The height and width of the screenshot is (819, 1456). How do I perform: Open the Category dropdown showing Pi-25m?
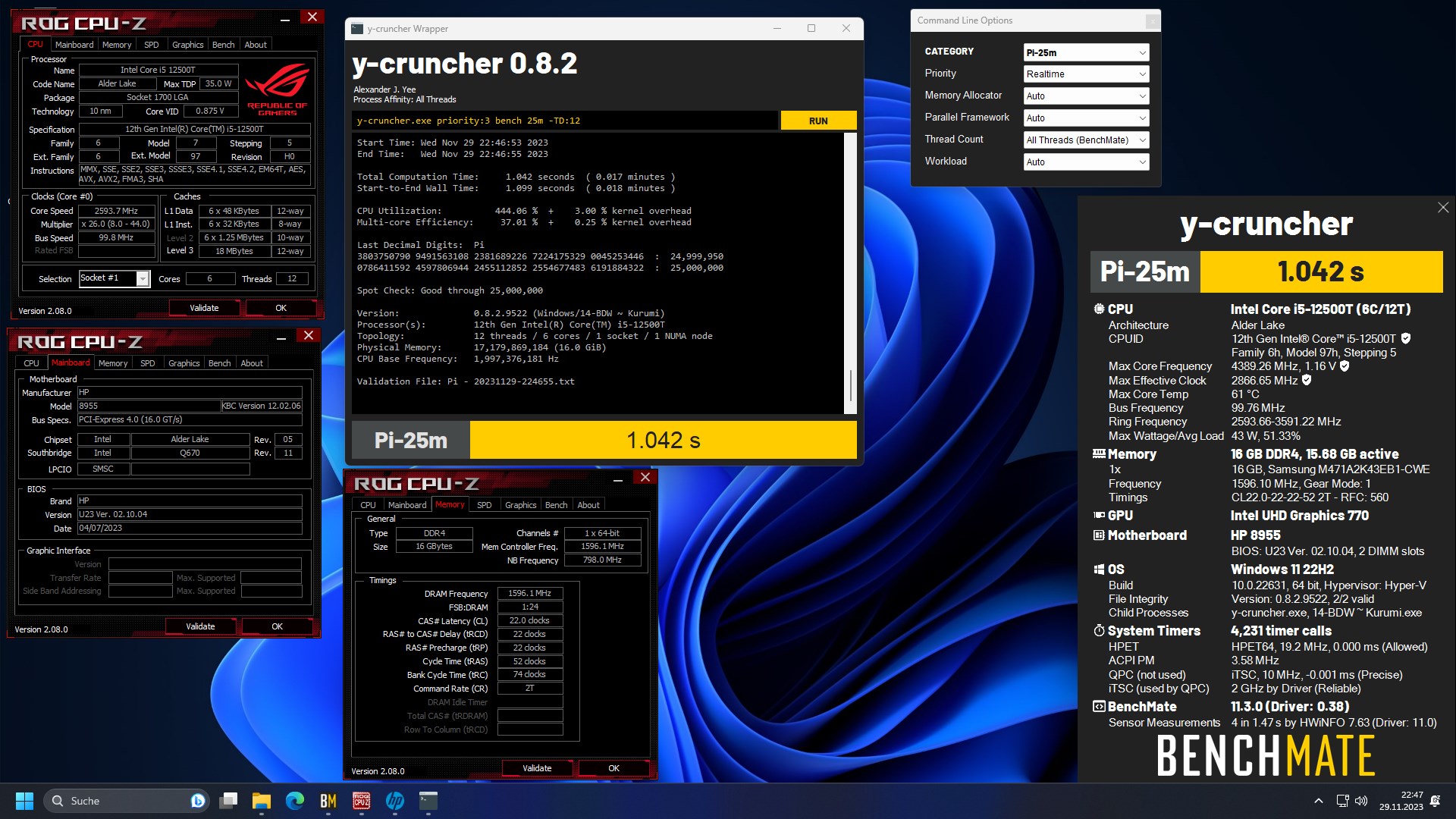[1086, 52]
